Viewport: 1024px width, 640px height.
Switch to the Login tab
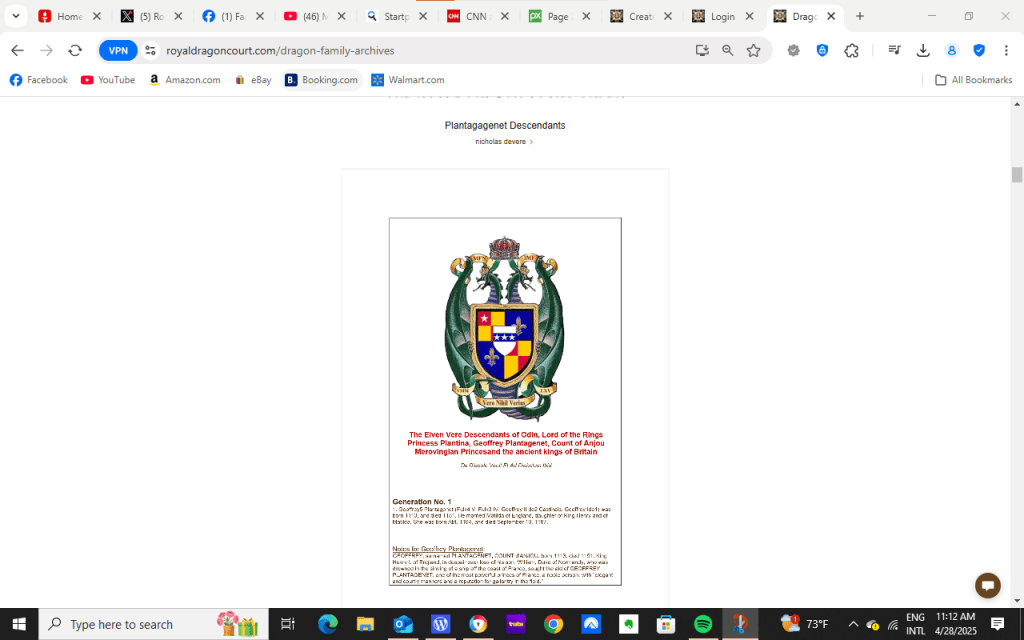(x=720, y=16)
